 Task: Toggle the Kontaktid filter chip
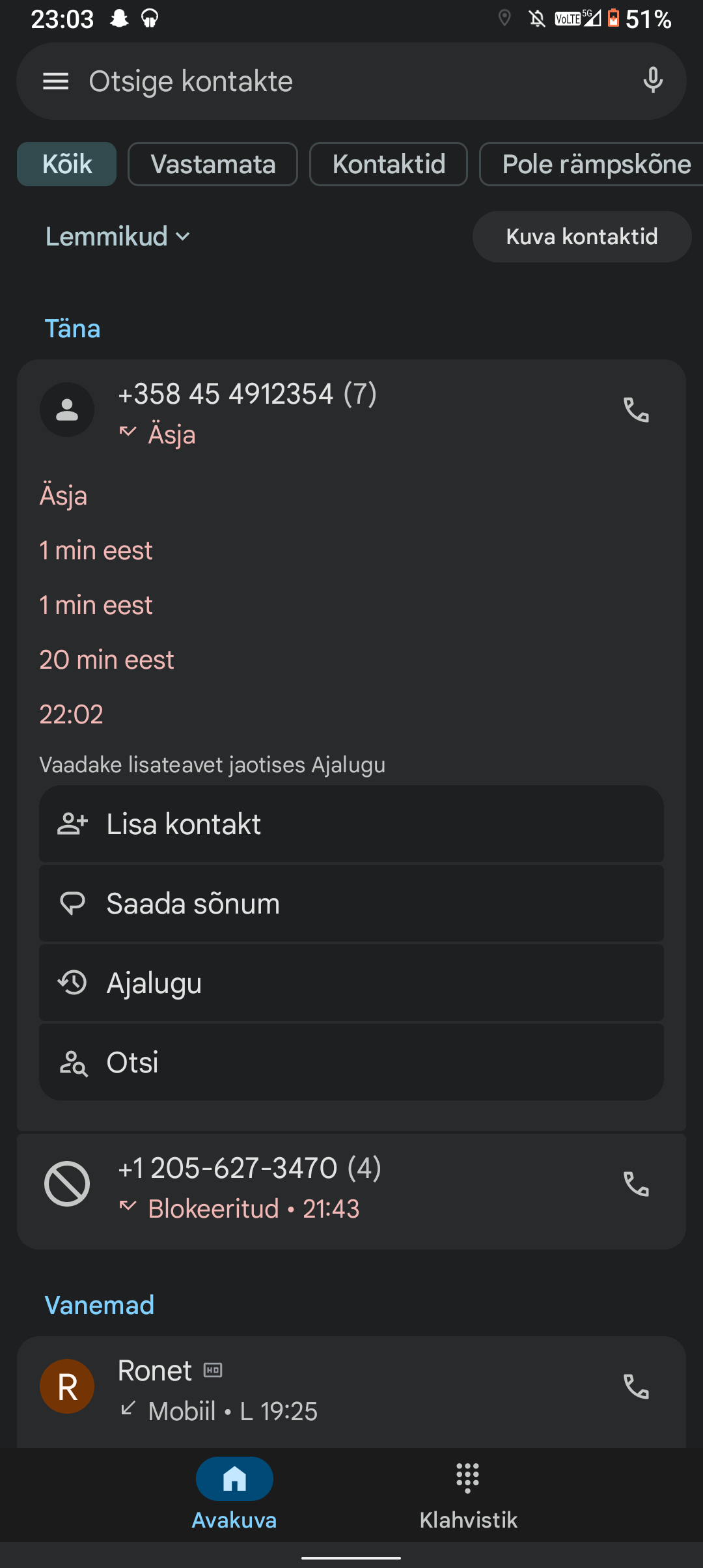[389, 164]
